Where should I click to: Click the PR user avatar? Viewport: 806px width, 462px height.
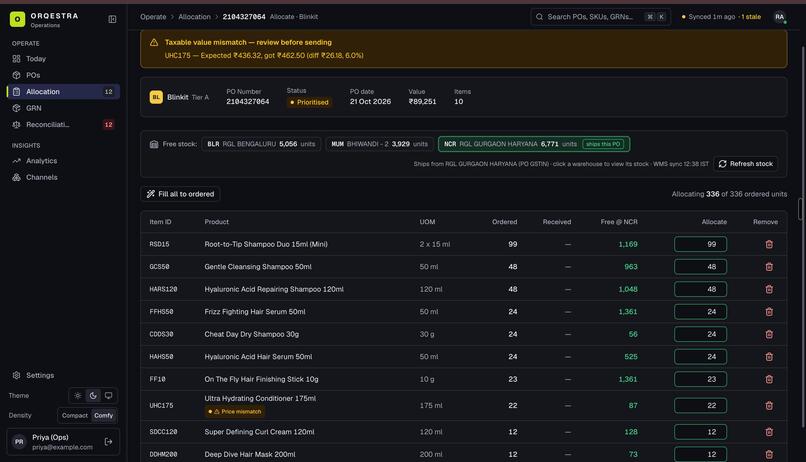point(19,441)
